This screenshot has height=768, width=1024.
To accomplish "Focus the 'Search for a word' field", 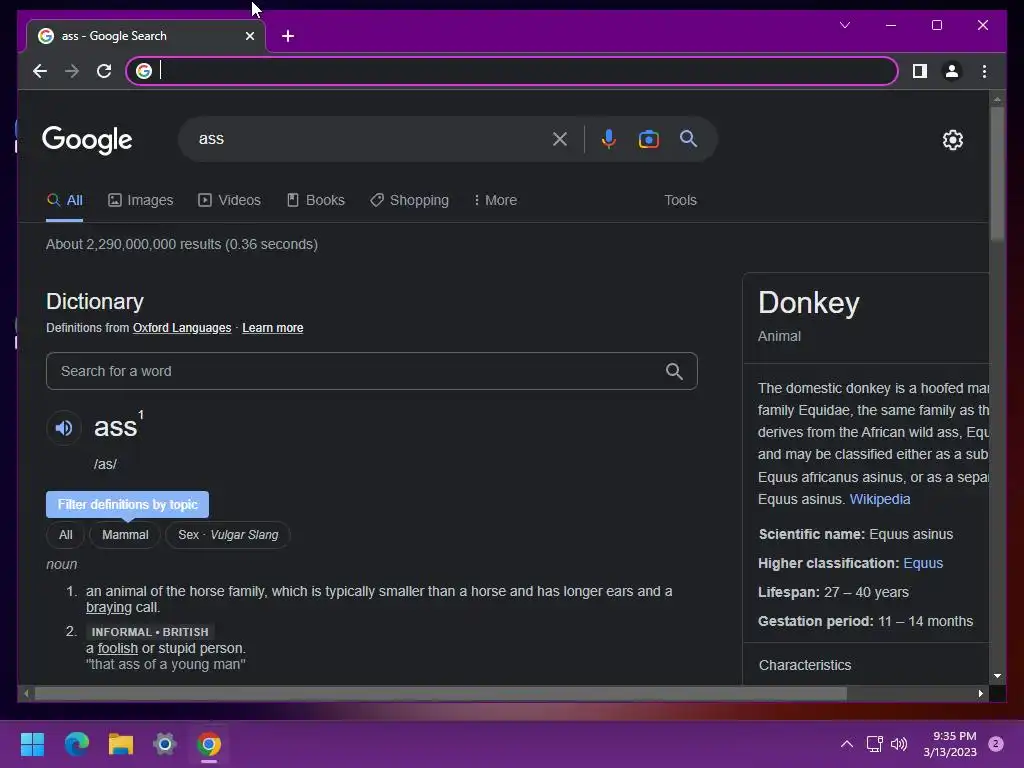I will tap(372, 371).
